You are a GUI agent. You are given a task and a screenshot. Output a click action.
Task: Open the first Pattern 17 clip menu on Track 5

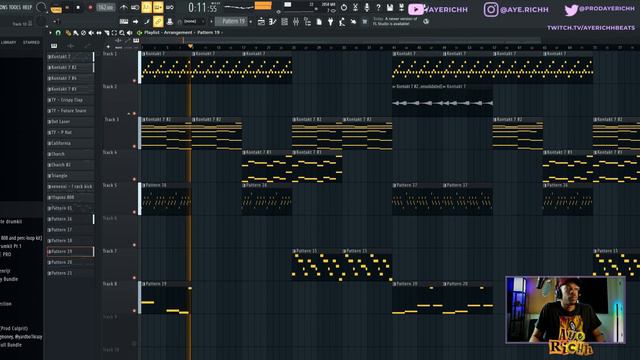click(395, 185)
